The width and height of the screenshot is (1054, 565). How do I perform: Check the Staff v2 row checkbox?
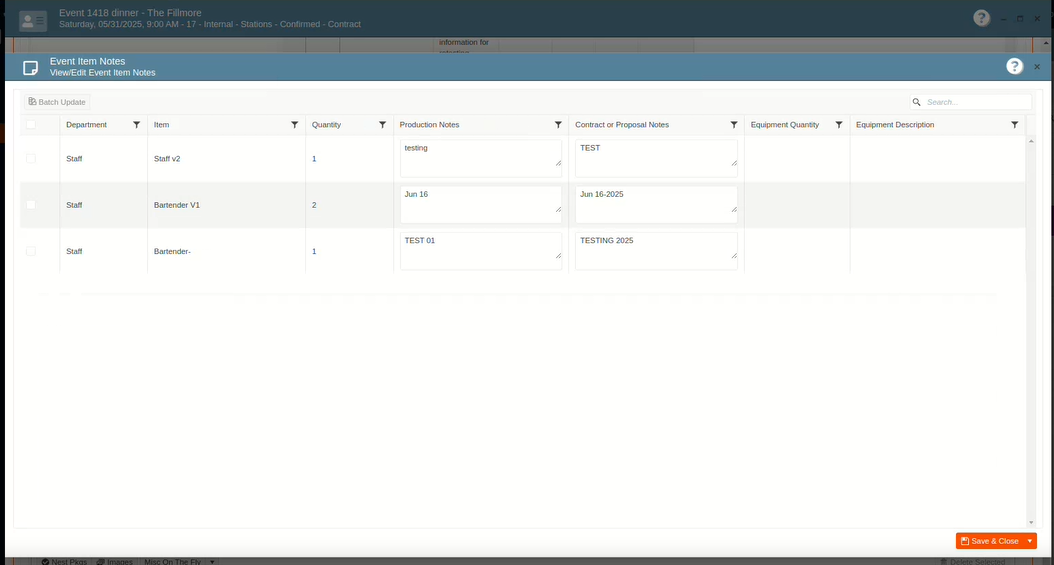click(31, 159)
